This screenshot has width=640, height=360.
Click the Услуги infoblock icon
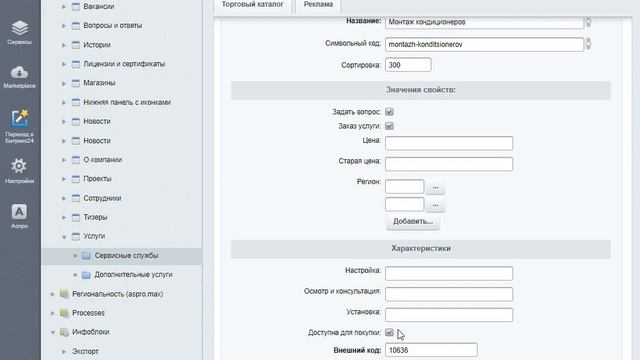click(x=76, y=236)
